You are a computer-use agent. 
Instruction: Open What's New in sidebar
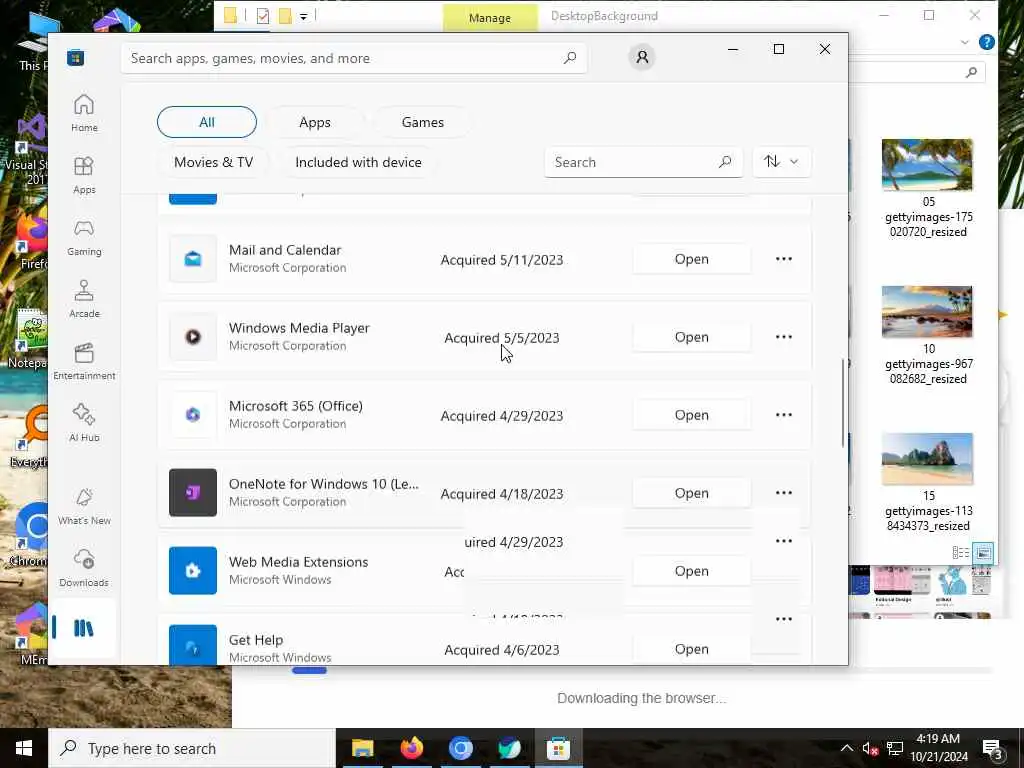84,506
